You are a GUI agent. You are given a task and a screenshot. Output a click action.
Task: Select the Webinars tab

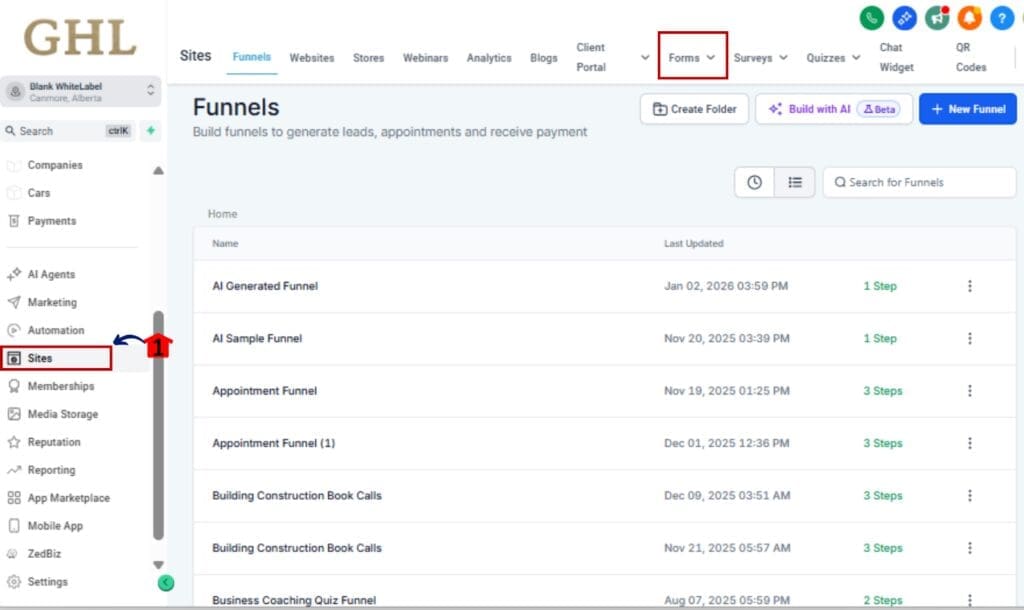pyautogui.click(x=426, y=58)
